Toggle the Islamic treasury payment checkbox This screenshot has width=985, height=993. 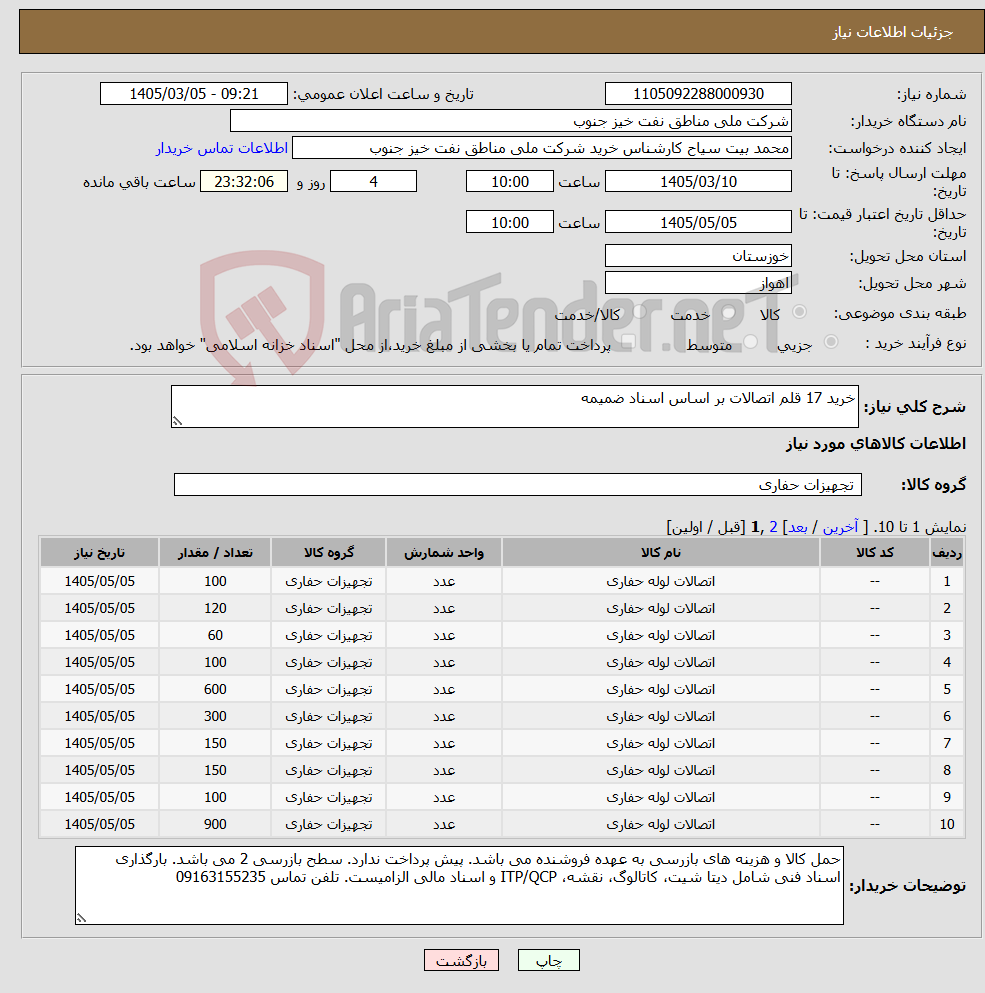[628, 343]
